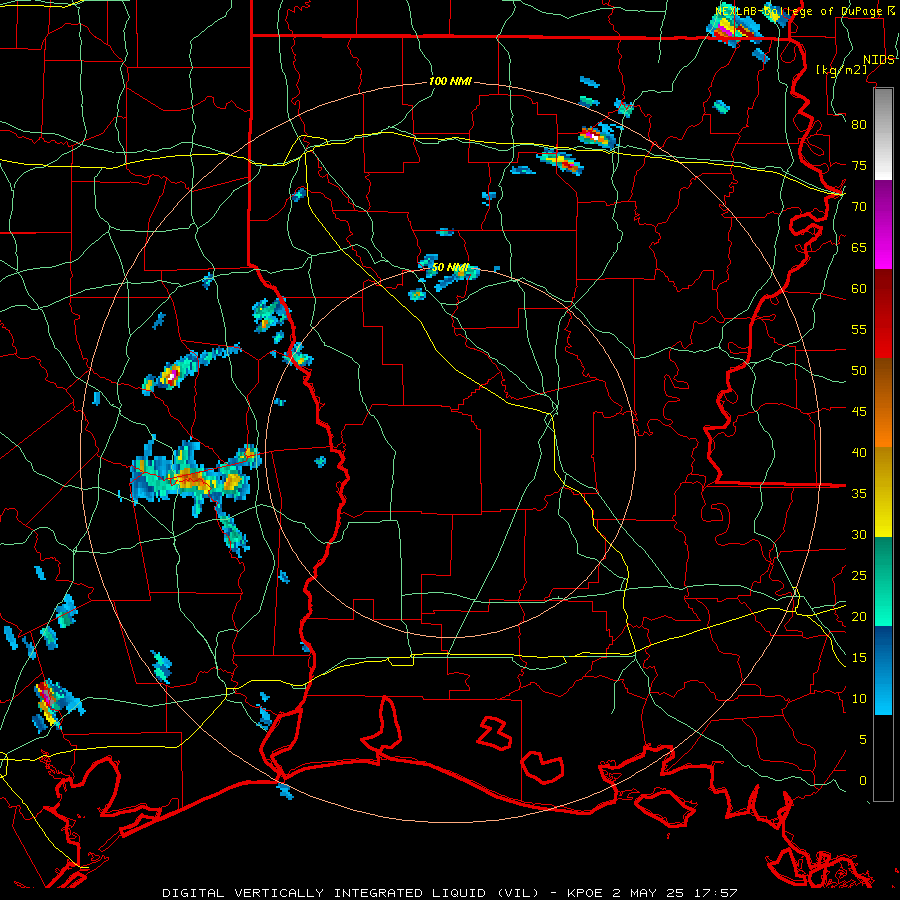
Task: Click the 15 value on the color scale
Action: (x=859, y=658)
